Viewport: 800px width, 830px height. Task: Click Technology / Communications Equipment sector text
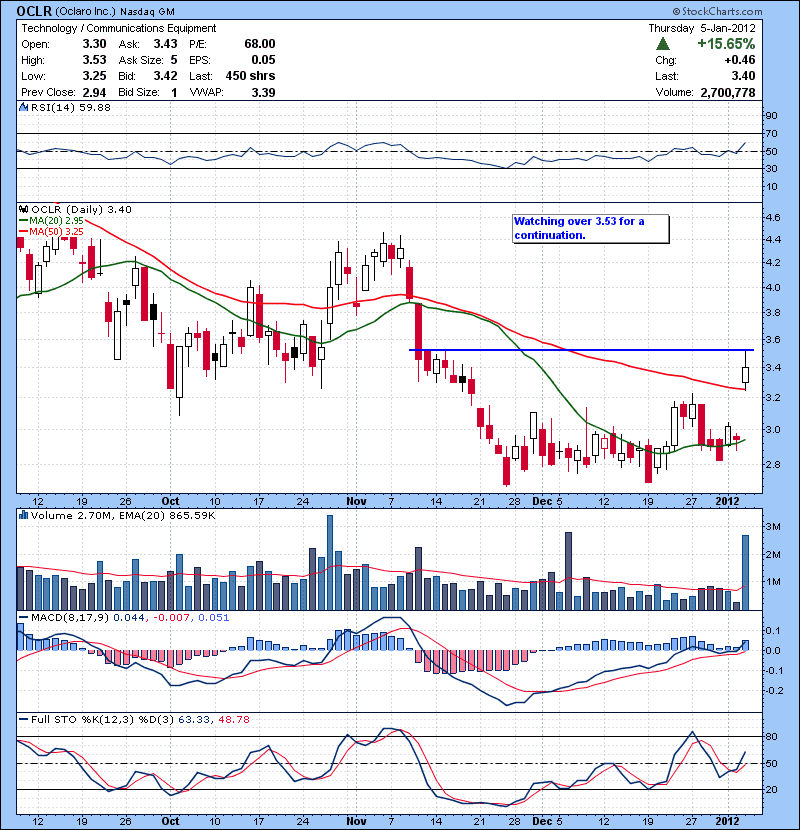coord(119,28)
